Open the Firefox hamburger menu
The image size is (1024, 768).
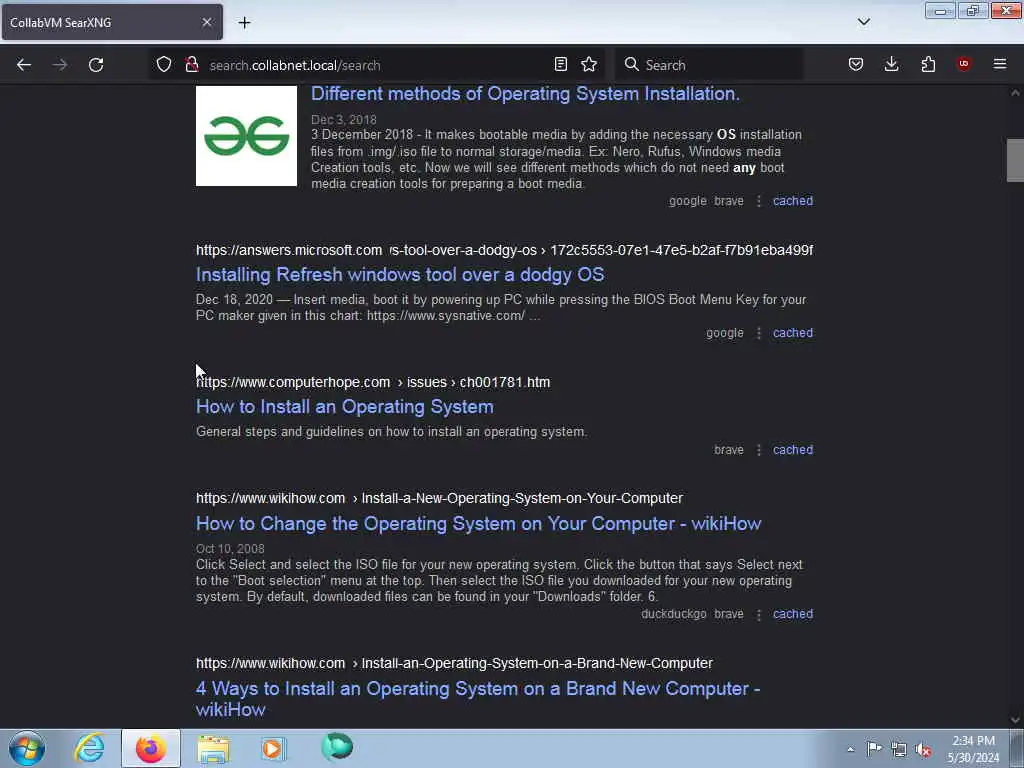tap(1000, 64)
